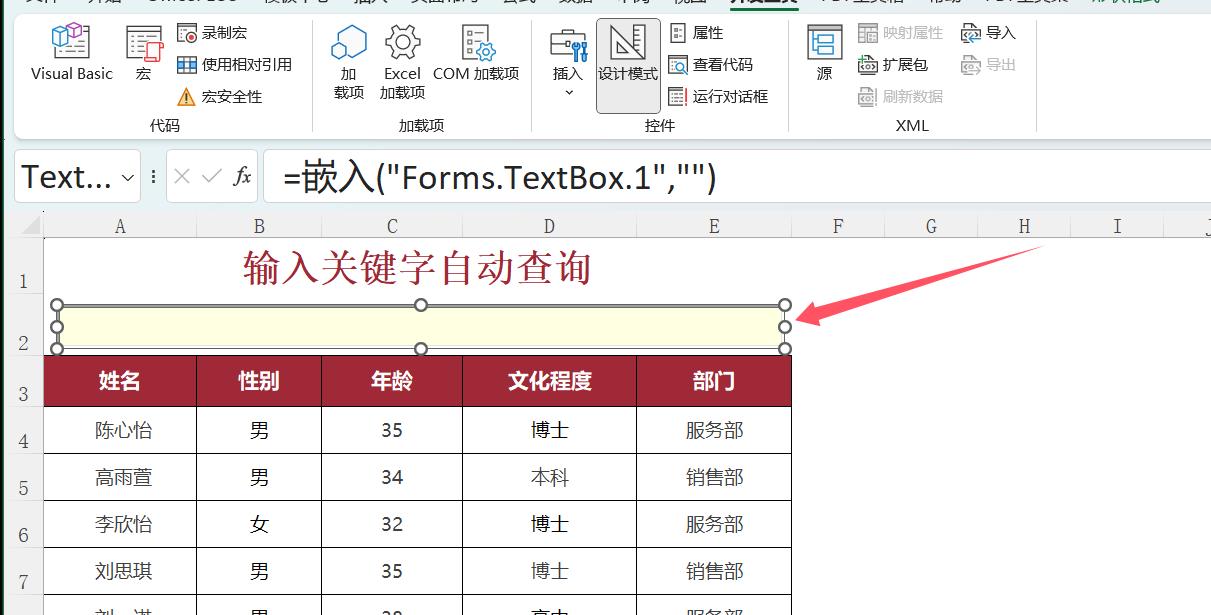Image resolution: width=1211 pixels, height=615 pixels.
Task: Select 销售部 in the 高雨萱 row
Action: click(x=714, y=477)
